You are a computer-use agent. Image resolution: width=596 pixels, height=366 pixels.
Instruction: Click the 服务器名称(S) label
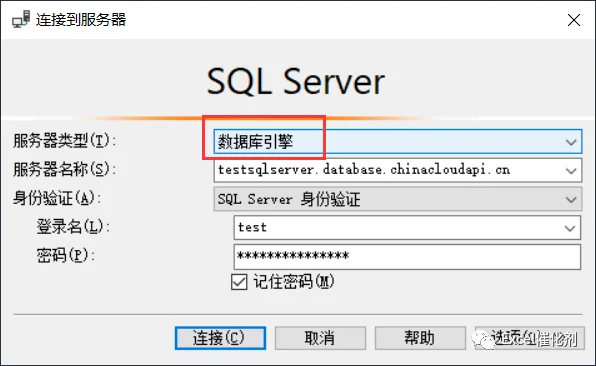[x=64, y=169]
